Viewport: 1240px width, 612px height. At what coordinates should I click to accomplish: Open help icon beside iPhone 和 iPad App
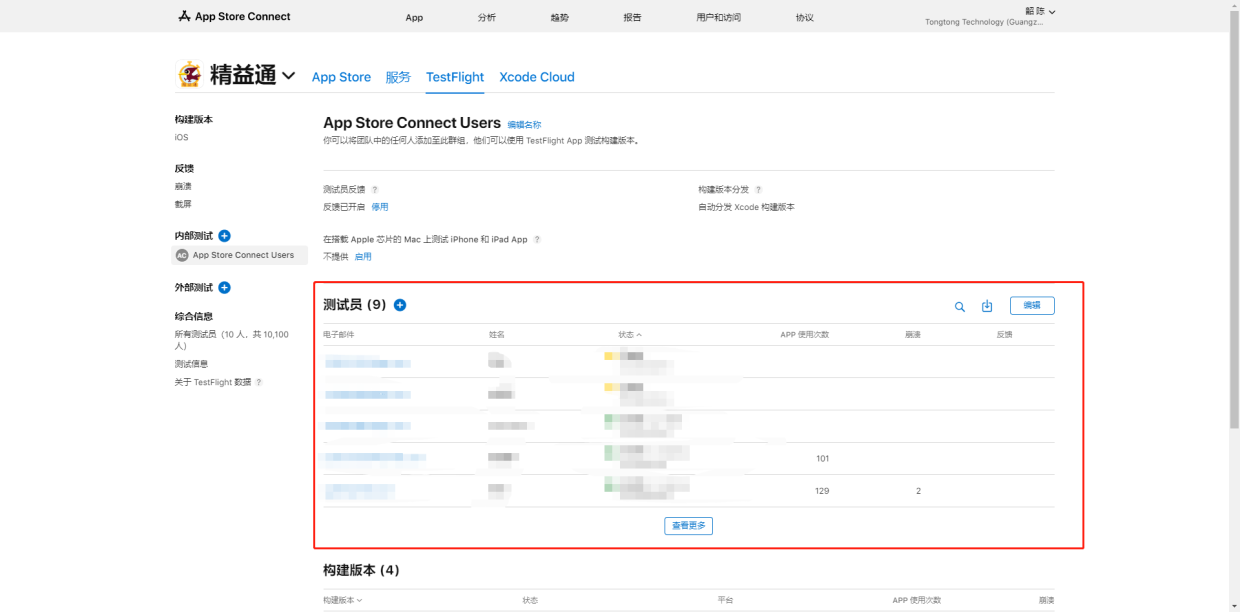tap(537, 240)
